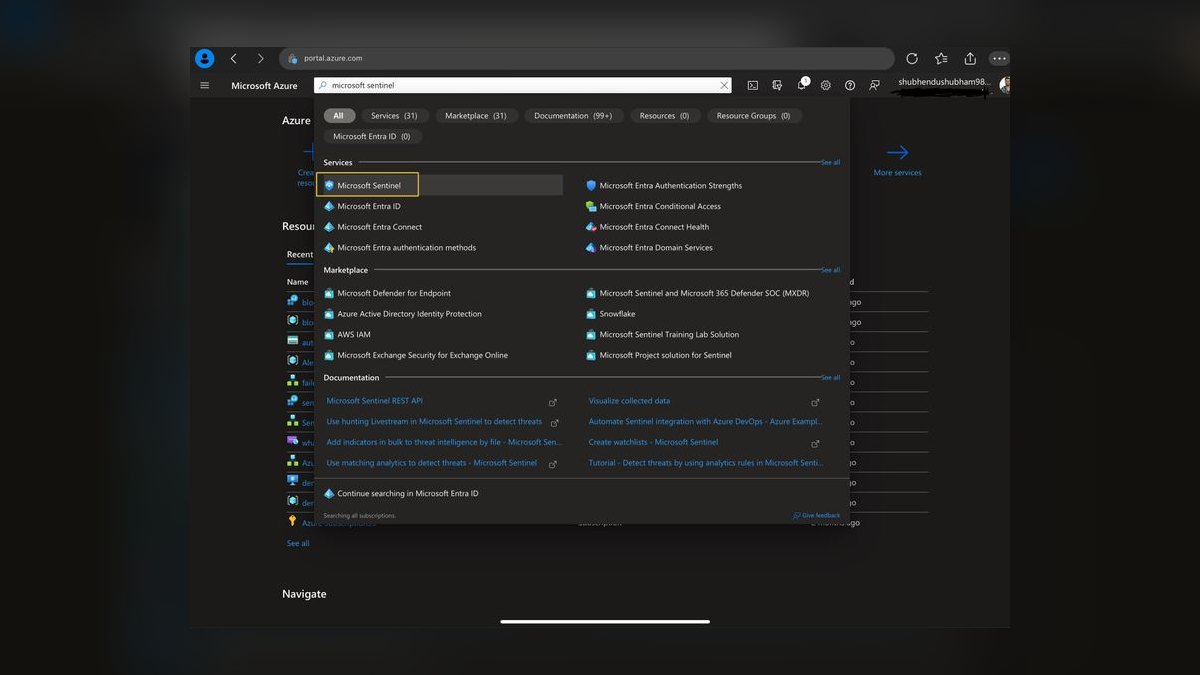Select the All filter pill
Image resolution: width=1200 pixels, height=675 pixels.
tap(338, 116)
